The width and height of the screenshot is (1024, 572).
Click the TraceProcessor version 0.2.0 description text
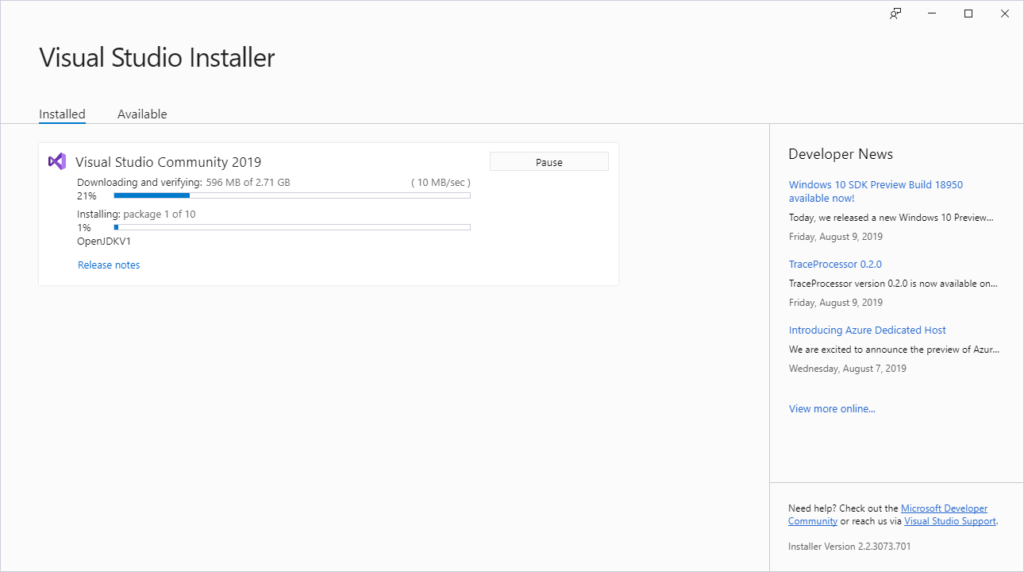(x=893, y=283)
